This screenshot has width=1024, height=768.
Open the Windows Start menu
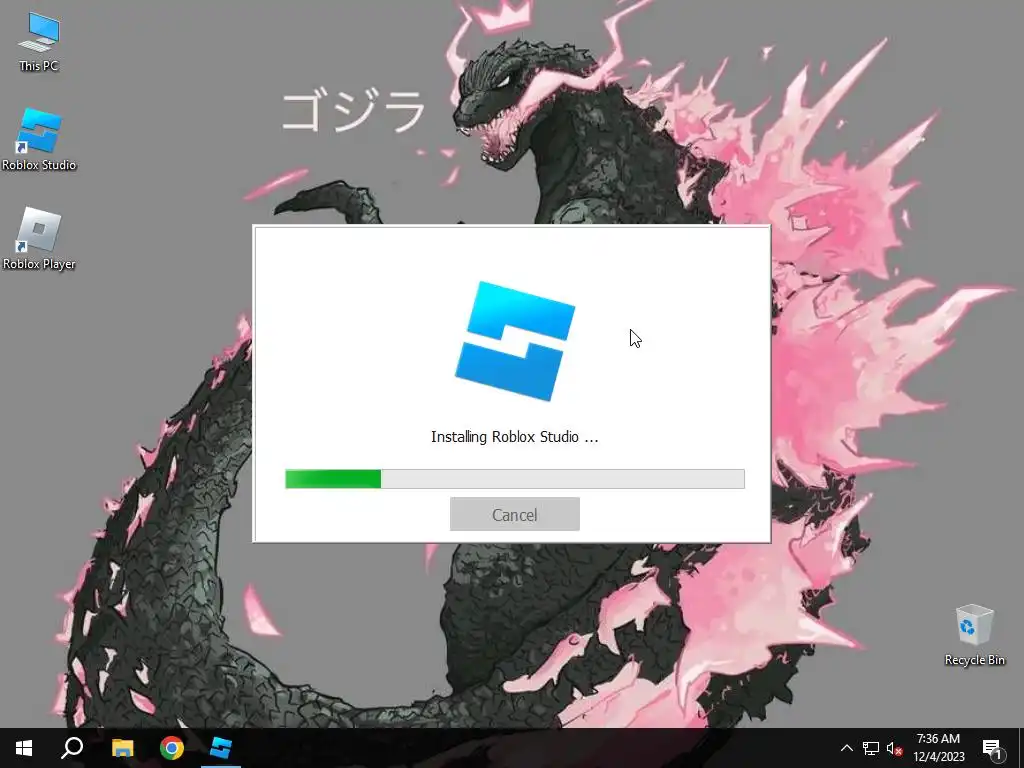pos(24,748)
